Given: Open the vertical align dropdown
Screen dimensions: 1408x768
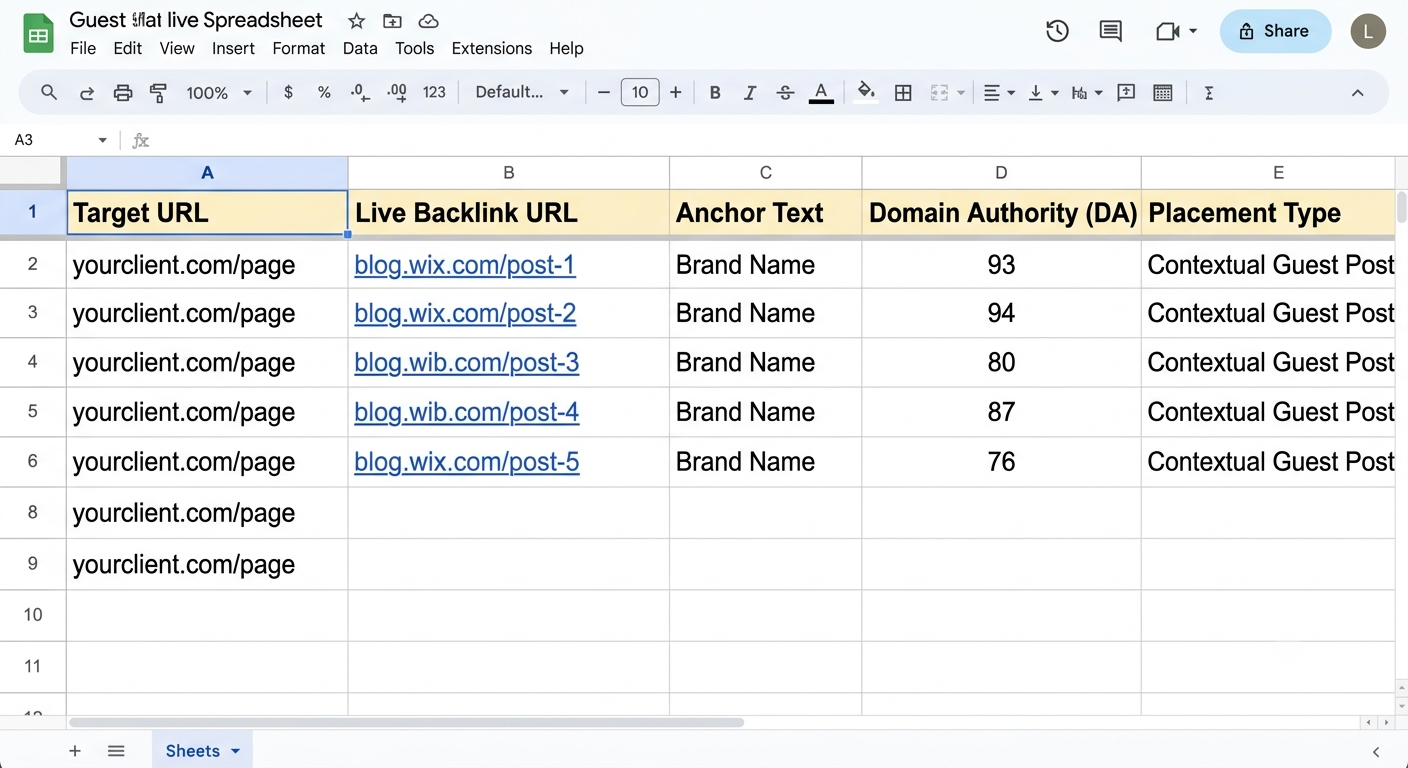Looking at the screenshot, I should [x=1043, y=93].
